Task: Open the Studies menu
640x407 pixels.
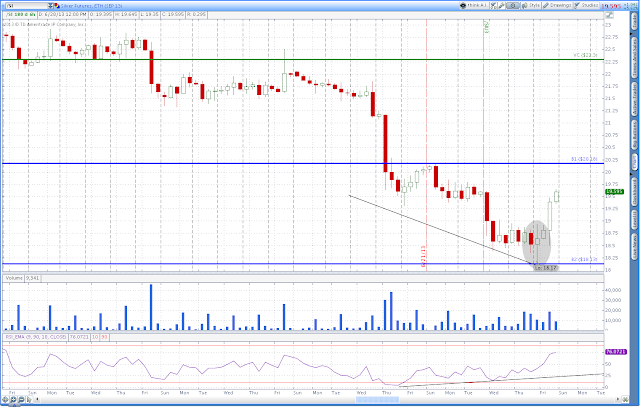Action: (x=587, y=6)
